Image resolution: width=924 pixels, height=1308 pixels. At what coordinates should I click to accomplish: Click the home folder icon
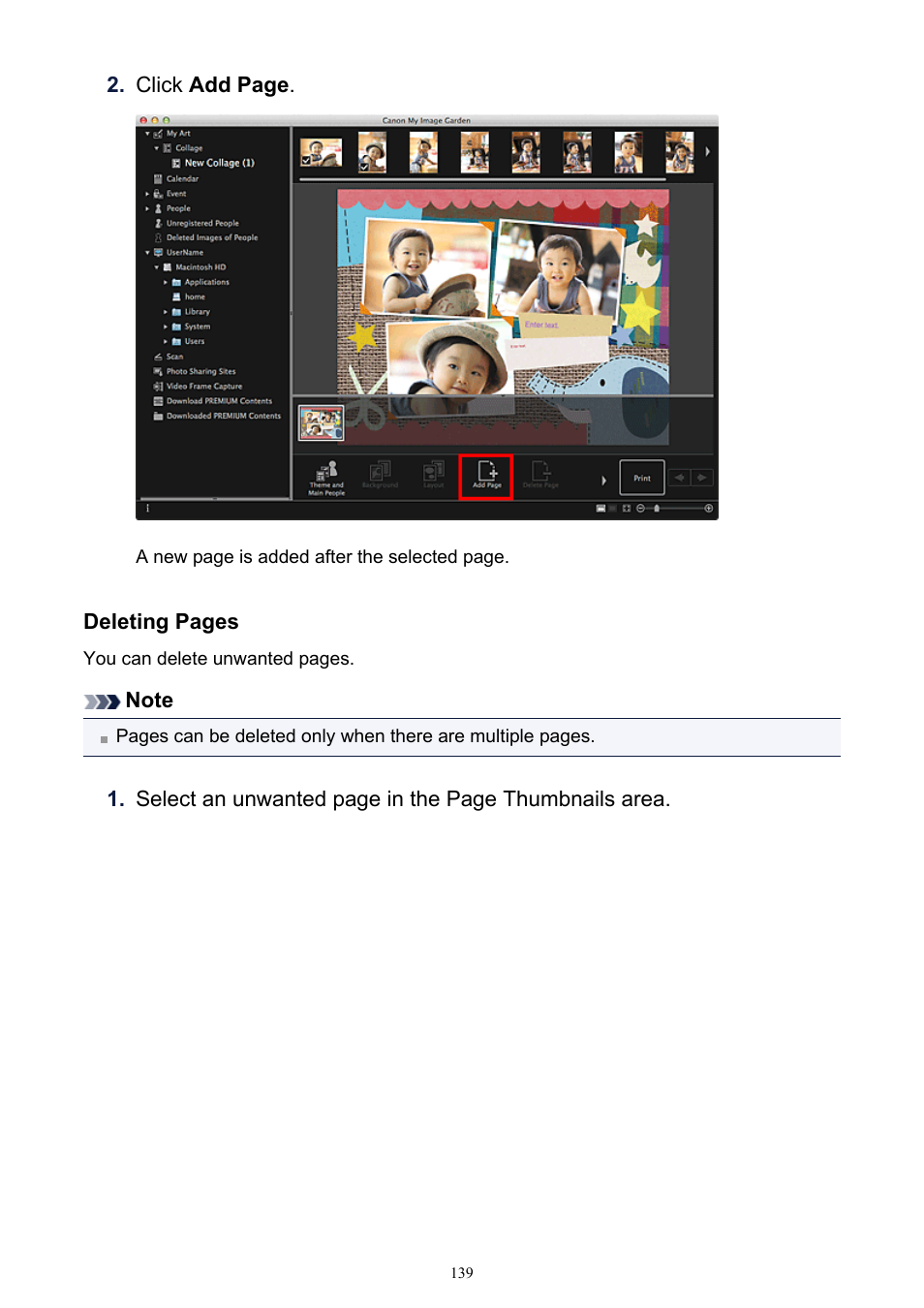click(x=176, y=296)
